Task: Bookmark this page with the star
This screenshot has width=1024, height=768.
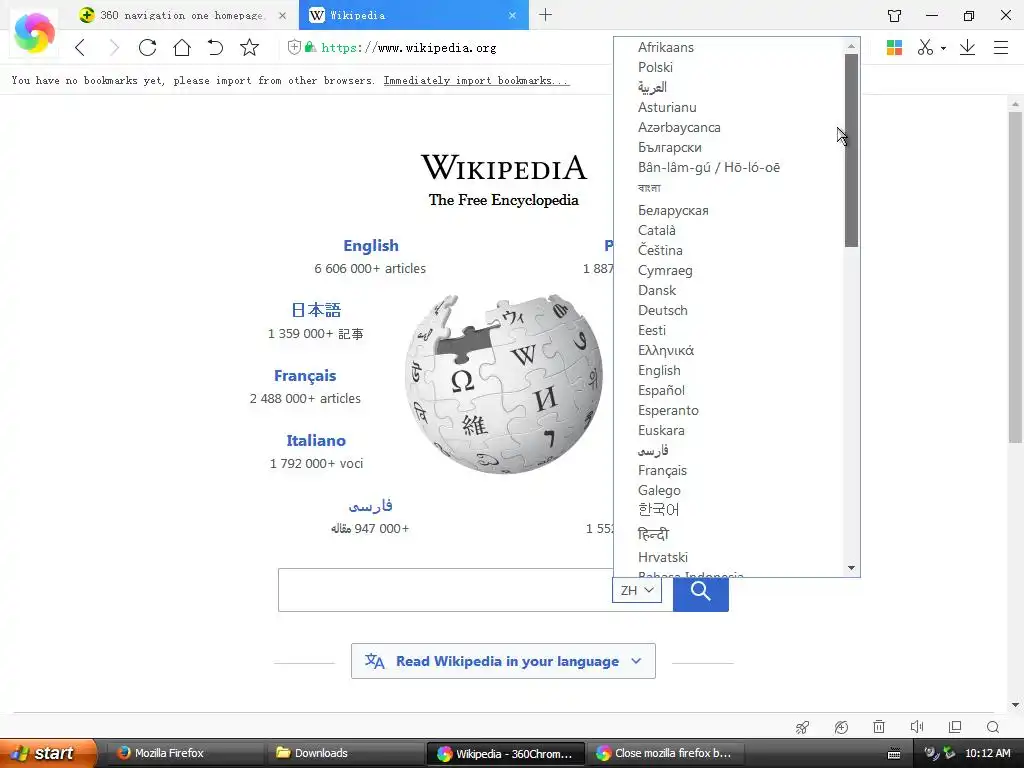Action: point(249,48)
